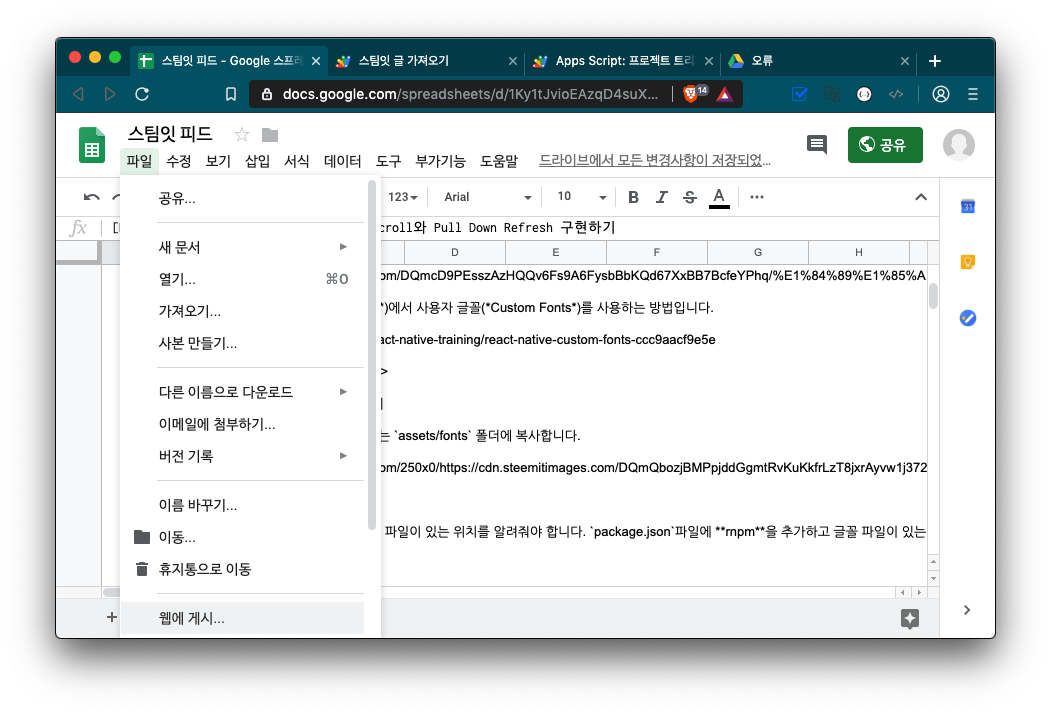This screenshot has width=1051, height=712.
Task: Click the Bold formatting icon
Action: point(633,197)
